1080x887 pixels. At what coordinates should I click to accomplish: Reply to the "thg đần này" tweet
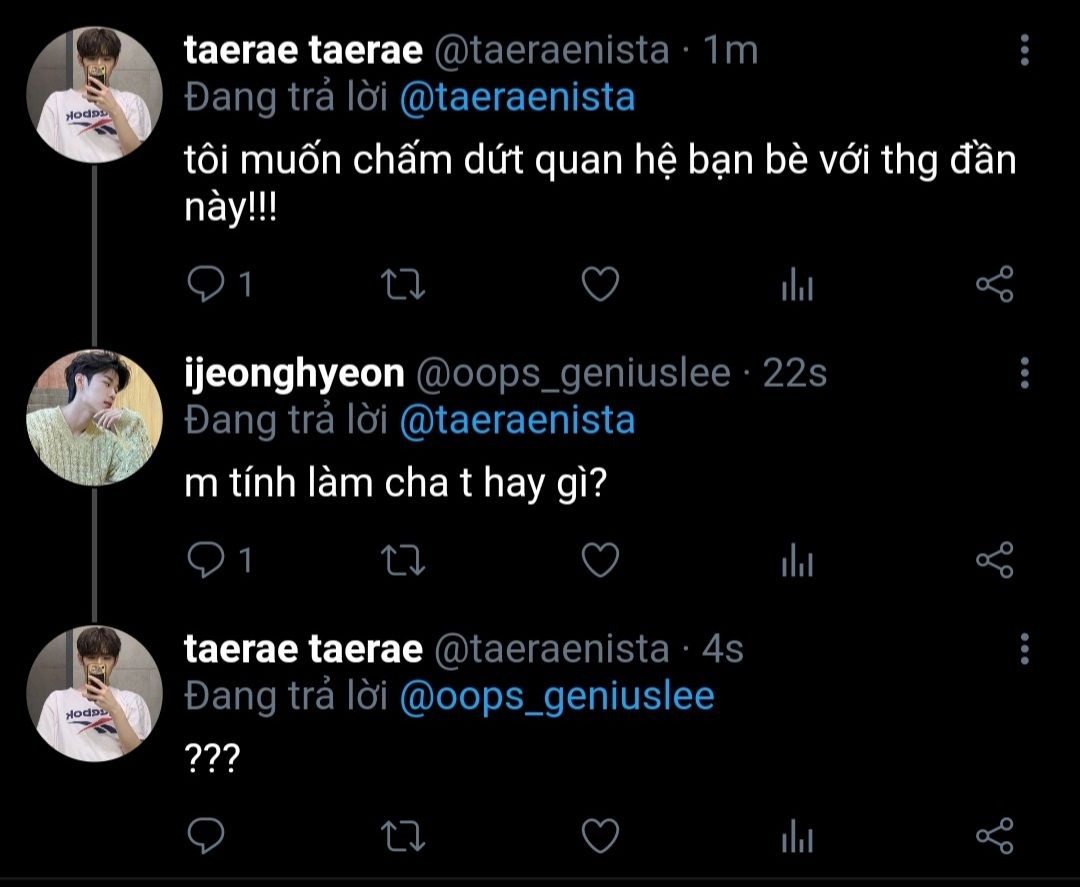[x=207, y=286]
